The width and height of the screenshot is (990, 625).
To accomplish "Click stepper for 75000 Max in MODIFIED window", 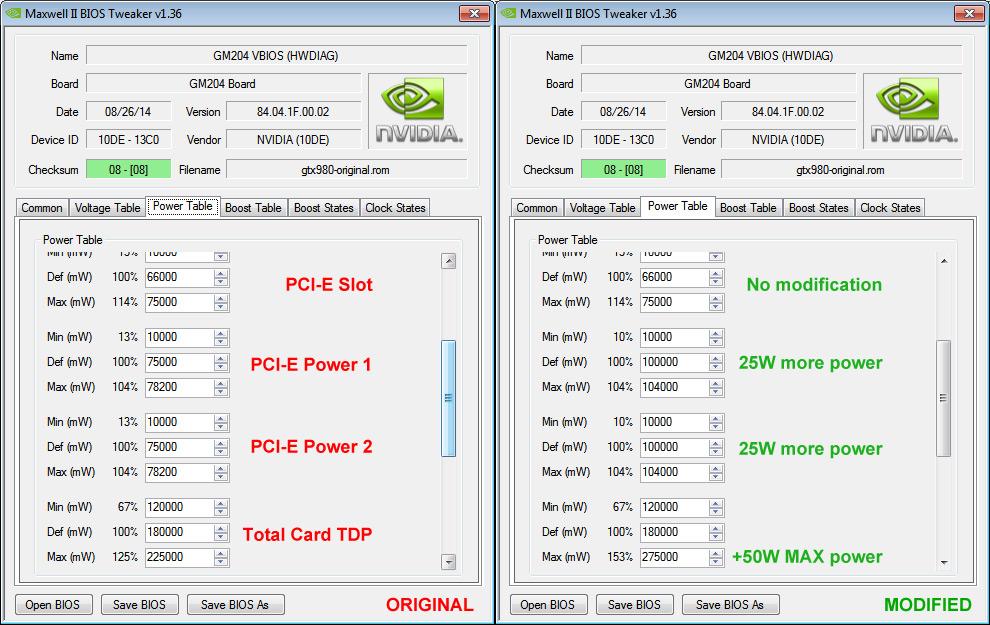I will [x=716, y=302].
